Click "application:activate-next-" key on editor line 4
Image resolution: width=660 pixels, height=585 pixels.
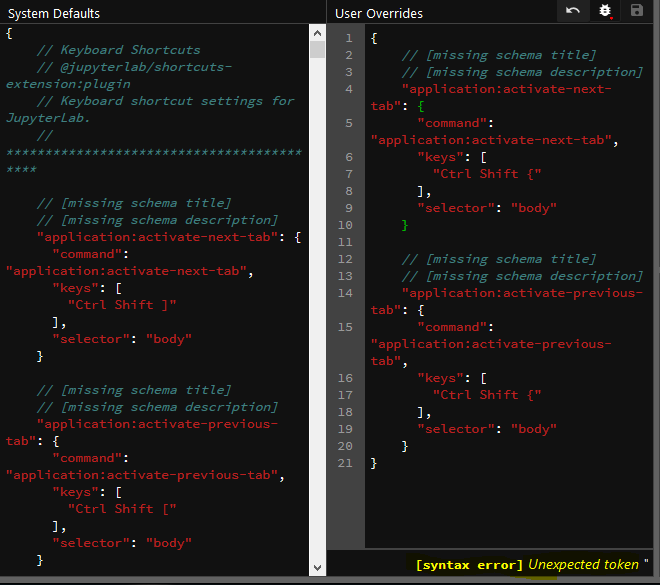pos(507,89)
